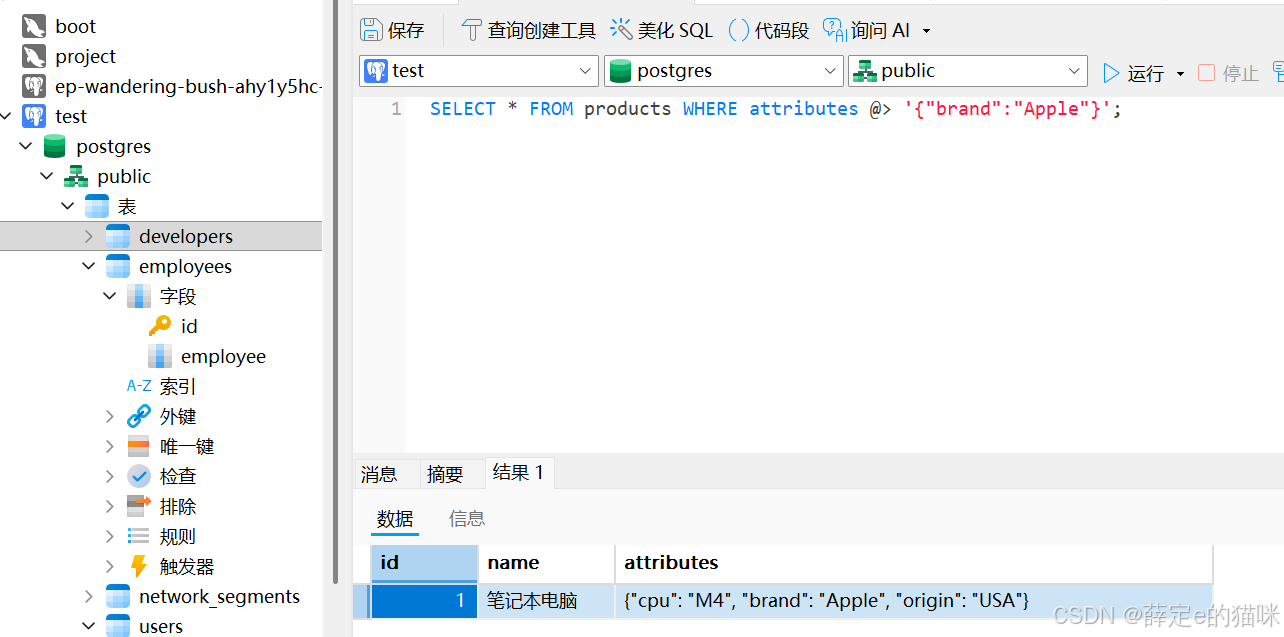
Task: Click the attributes column header
Action: click(x=913, y=563)
